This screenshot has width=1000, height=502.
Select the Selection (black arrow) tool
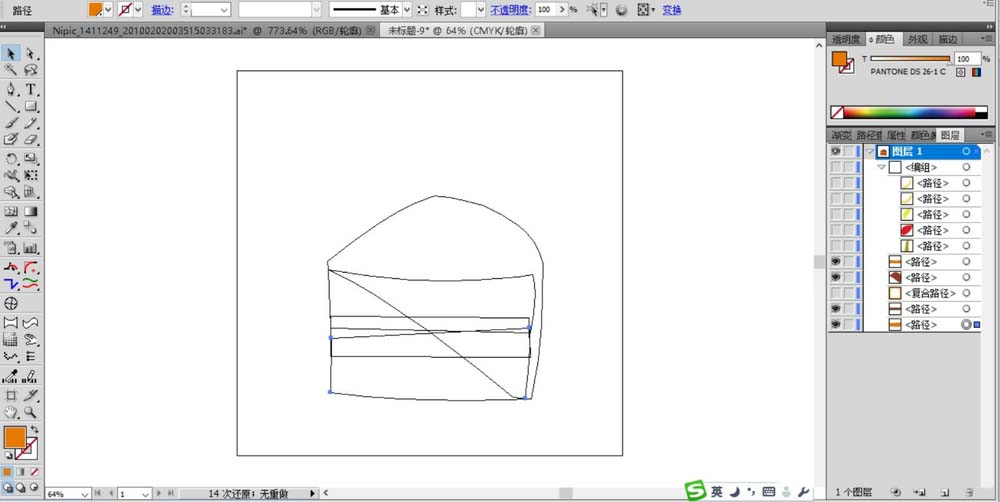click(11, 53)
